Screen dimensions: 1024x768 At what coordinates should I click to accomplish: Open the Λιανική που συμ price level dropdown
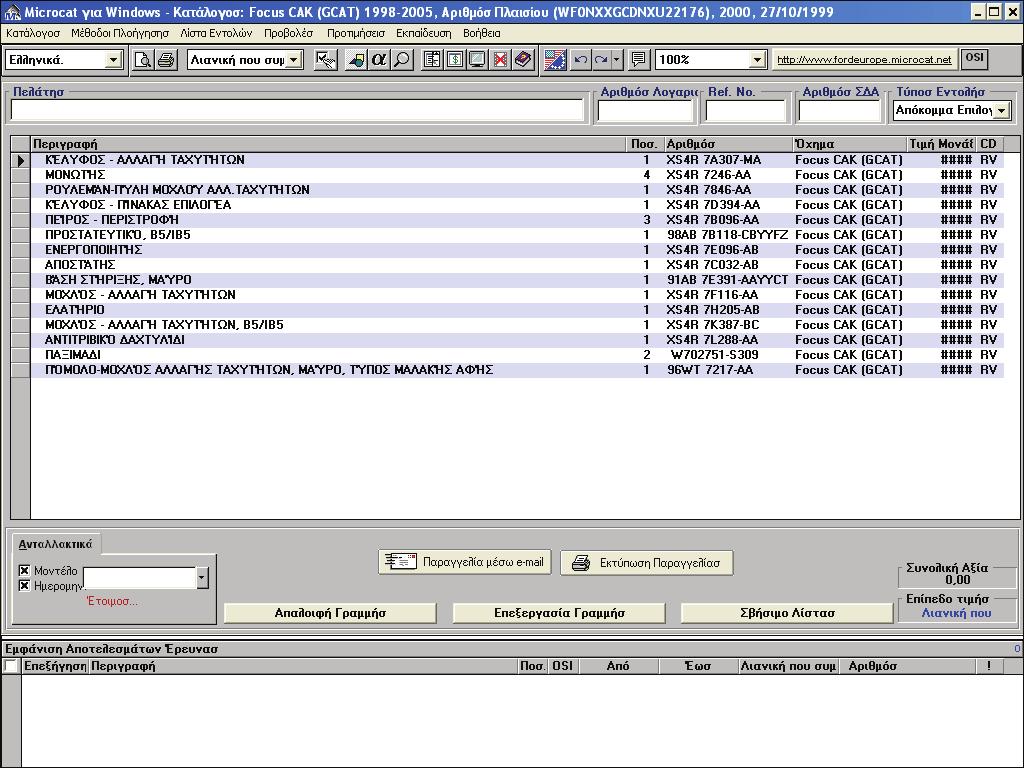click(x=294, y=60)
